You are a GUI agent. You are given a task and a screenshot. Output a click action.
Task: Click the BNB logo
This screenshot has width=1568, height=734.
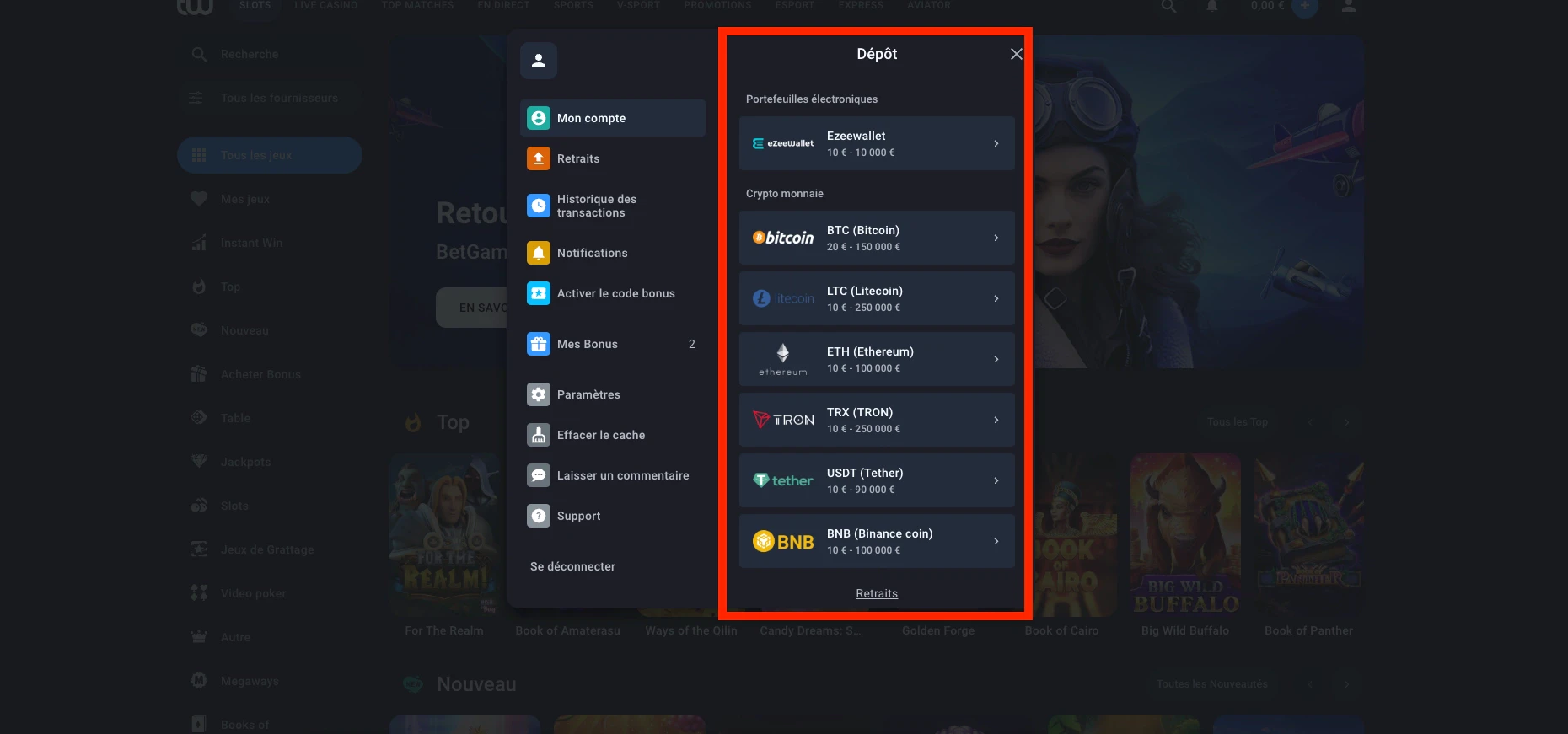[783, 541]
